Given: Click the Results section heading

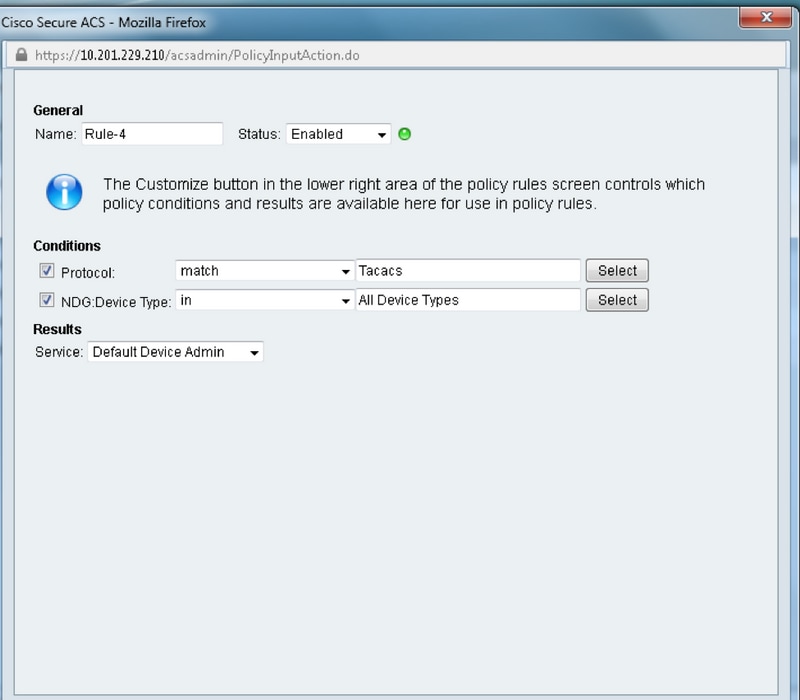Looking at the screenshot, I should click(x=57, y=330).
